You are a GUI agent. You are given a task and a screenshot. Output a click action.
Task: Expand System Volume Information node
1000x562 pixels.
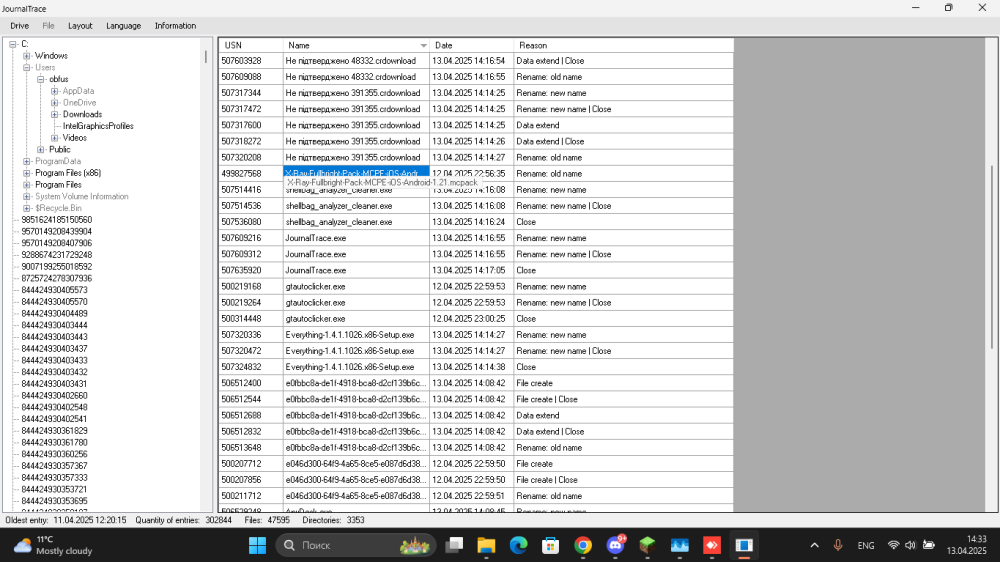pos(27,196)
